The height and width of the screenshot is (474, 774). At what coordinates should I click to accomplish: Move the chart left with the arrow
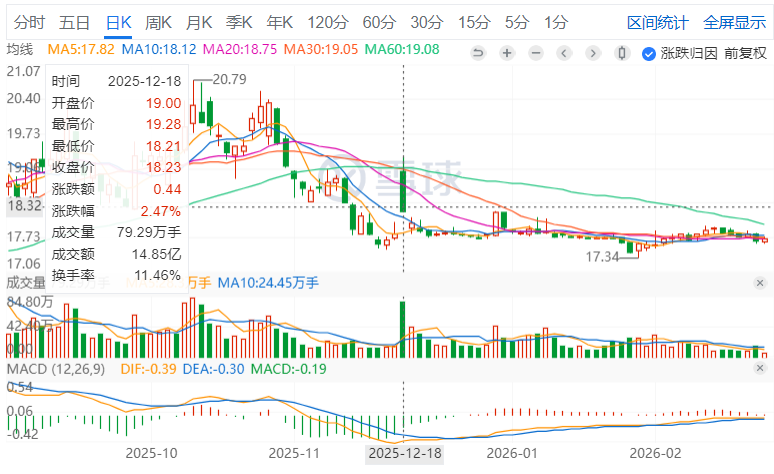564,52
